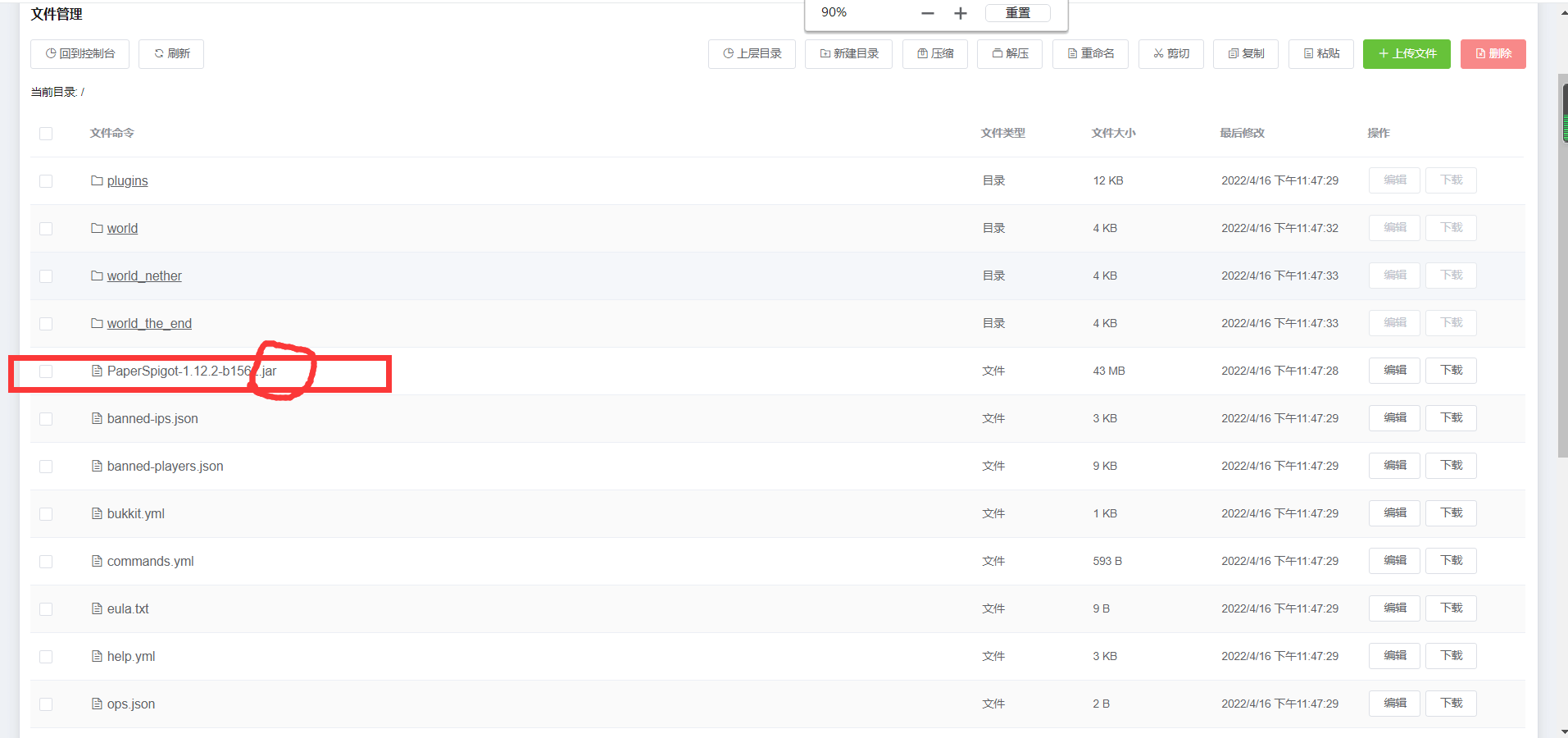Edit banned-ips.json with 编辑

1394,418
